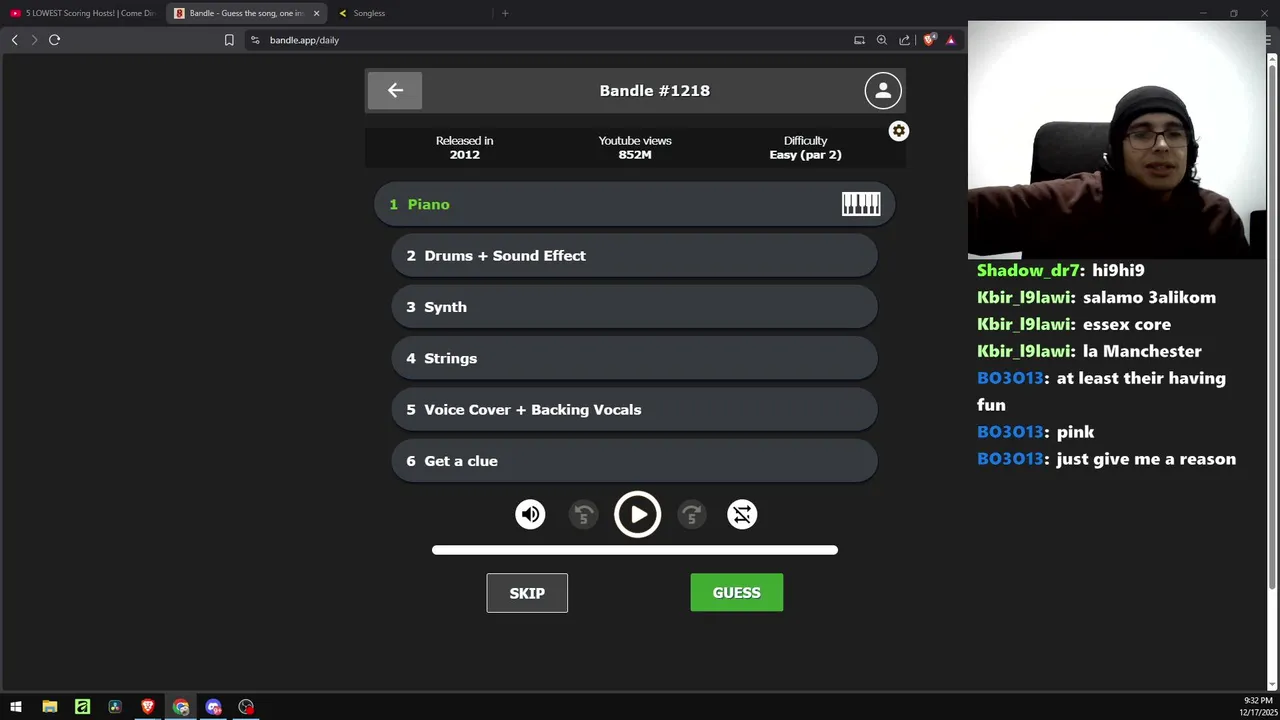The width and height of the screenshot is (1280, 720).
Task: Click the Difficulty Easy (par 2) text
Action: click(805, 148)
